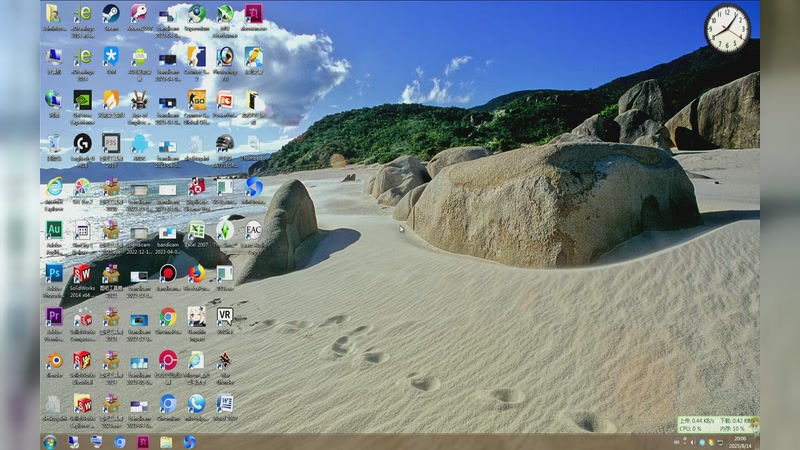Viewport: 800px width, 450px height.
Task: Launch Bandicam red record button icon
Action: coord(168,274)
